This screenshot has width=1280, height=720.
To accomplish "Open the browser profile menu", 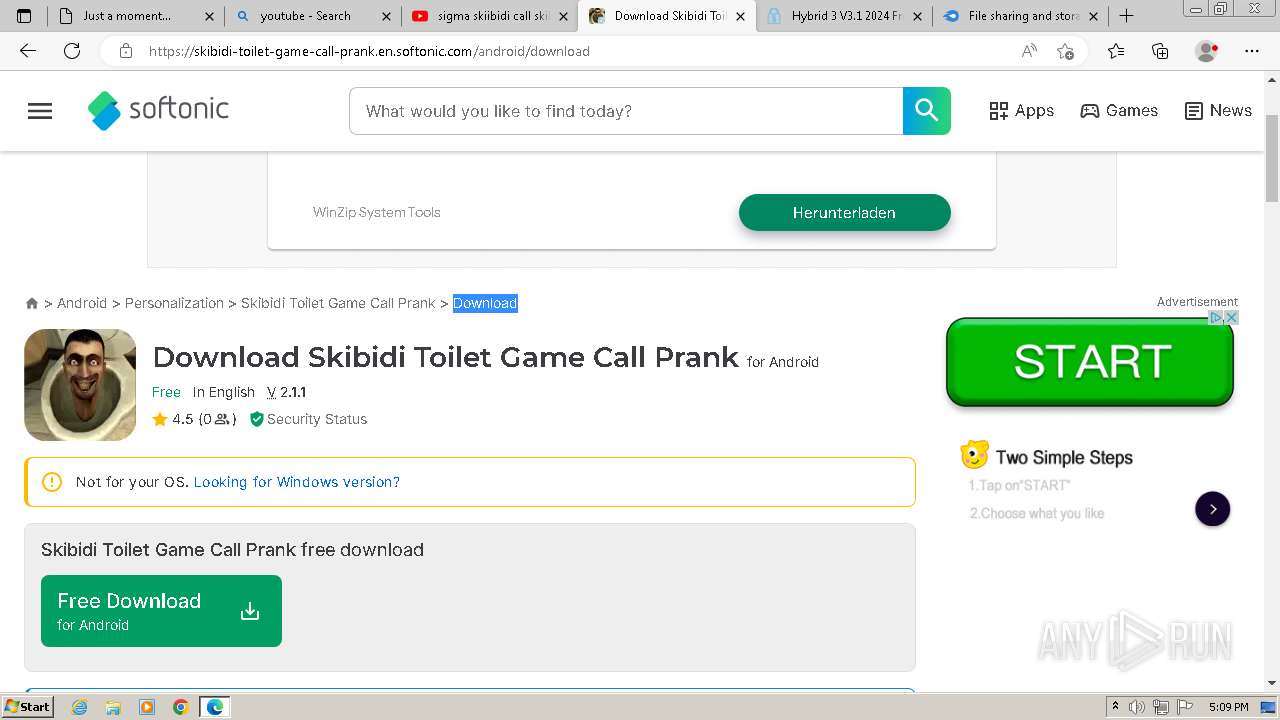I will pyautogui.click(x=1207, y=51).
